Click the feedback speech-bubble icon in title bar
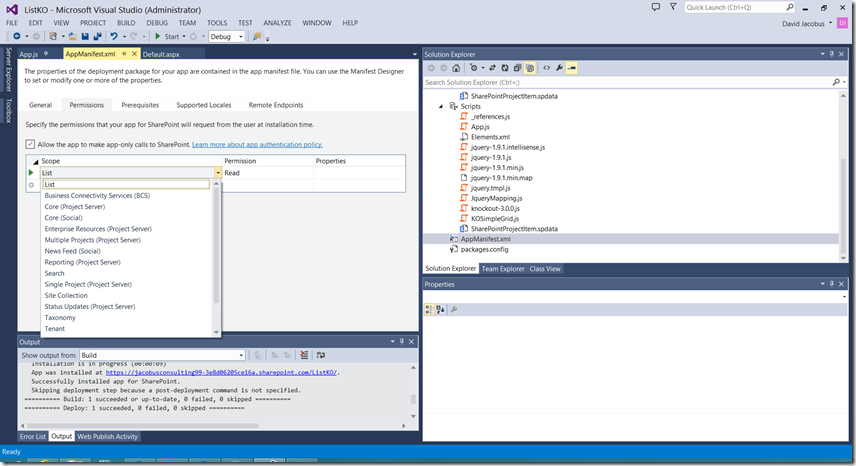 pos(656,7)
